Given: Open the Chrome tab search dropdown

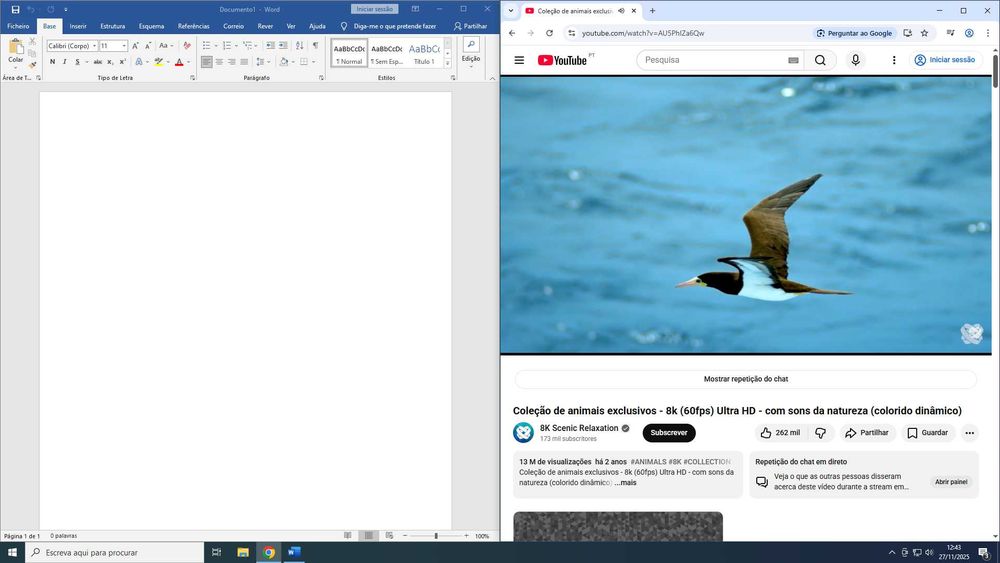Looking at the screenshot, I should pyautogui.click(x=511, y=11).
